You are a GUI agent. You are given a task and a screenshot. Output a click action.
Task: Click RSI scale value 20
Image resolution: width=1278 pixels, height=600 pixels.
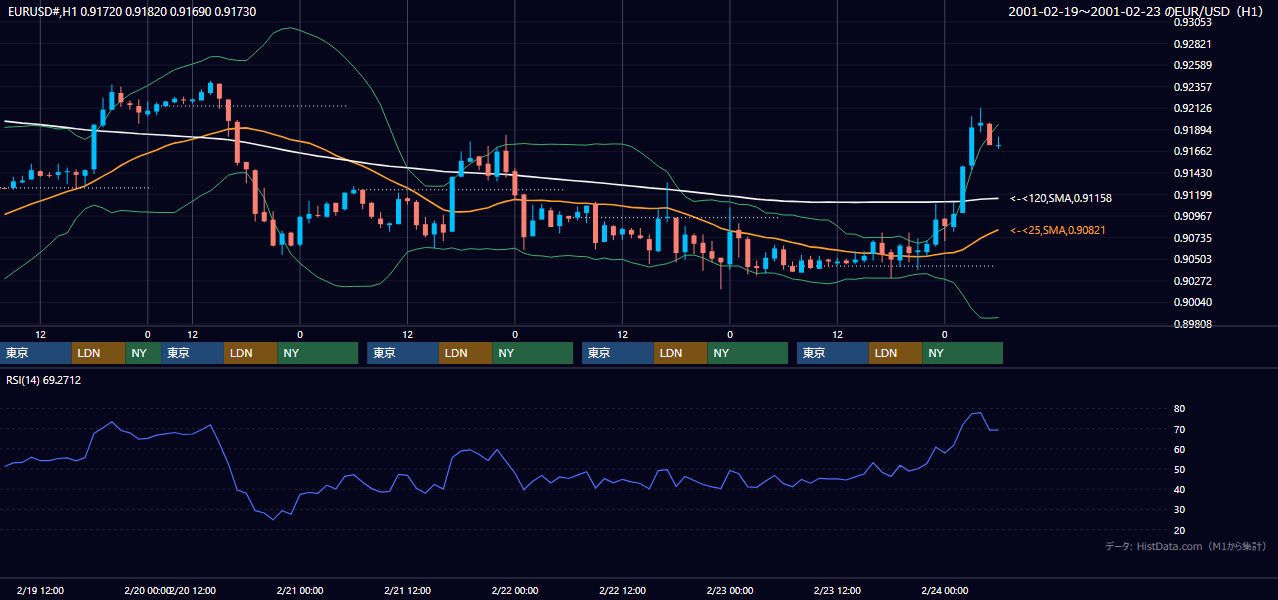click(x=1180, y=530)
